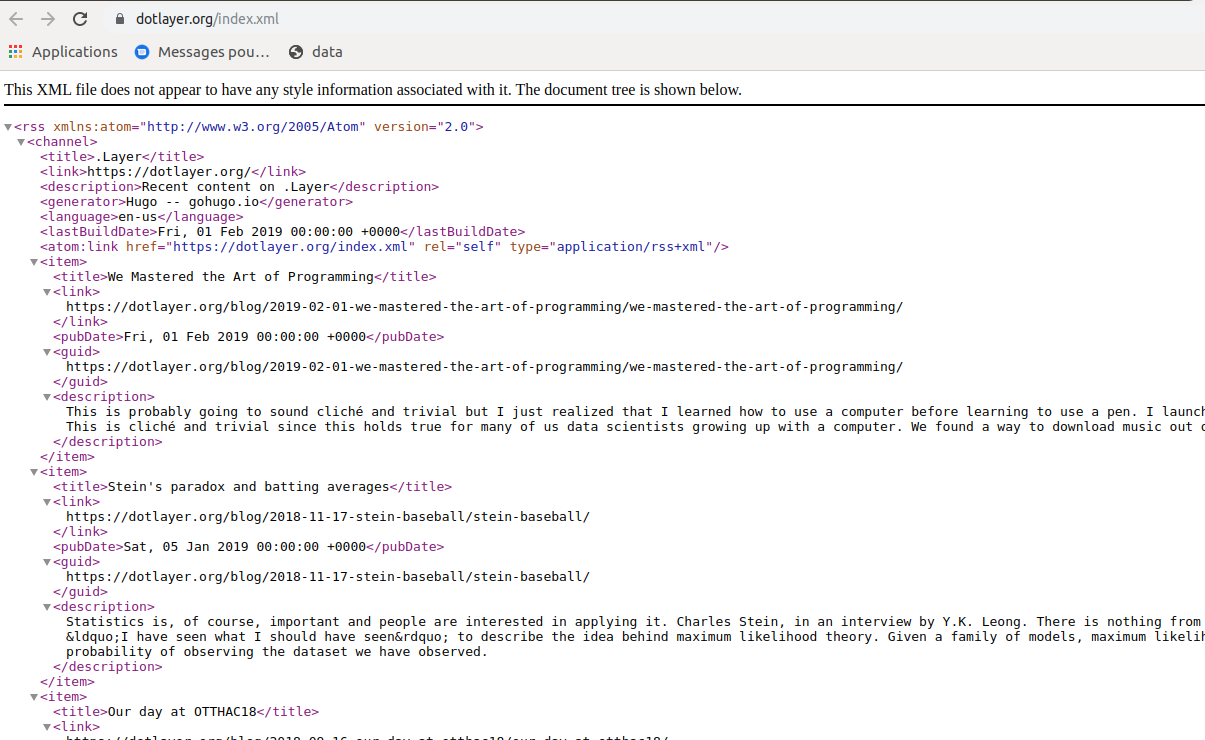Image resolution: width=1205 pixels, height=740 pixels.
Task: Click the atom:link href line
Action: pos(384,247)
